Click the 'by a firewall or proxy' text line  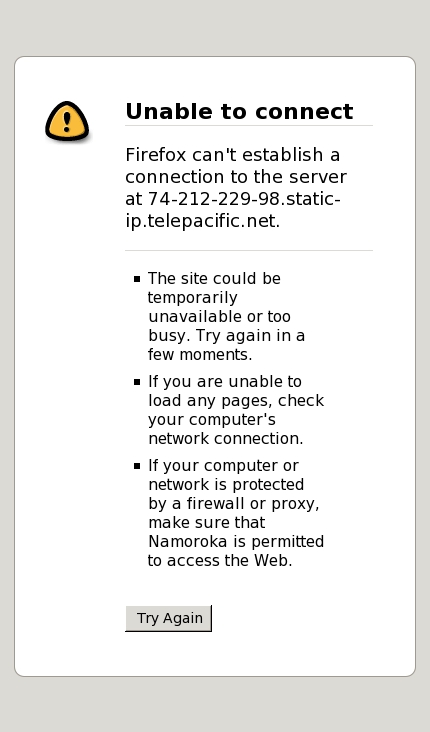(x=233, y=504)
